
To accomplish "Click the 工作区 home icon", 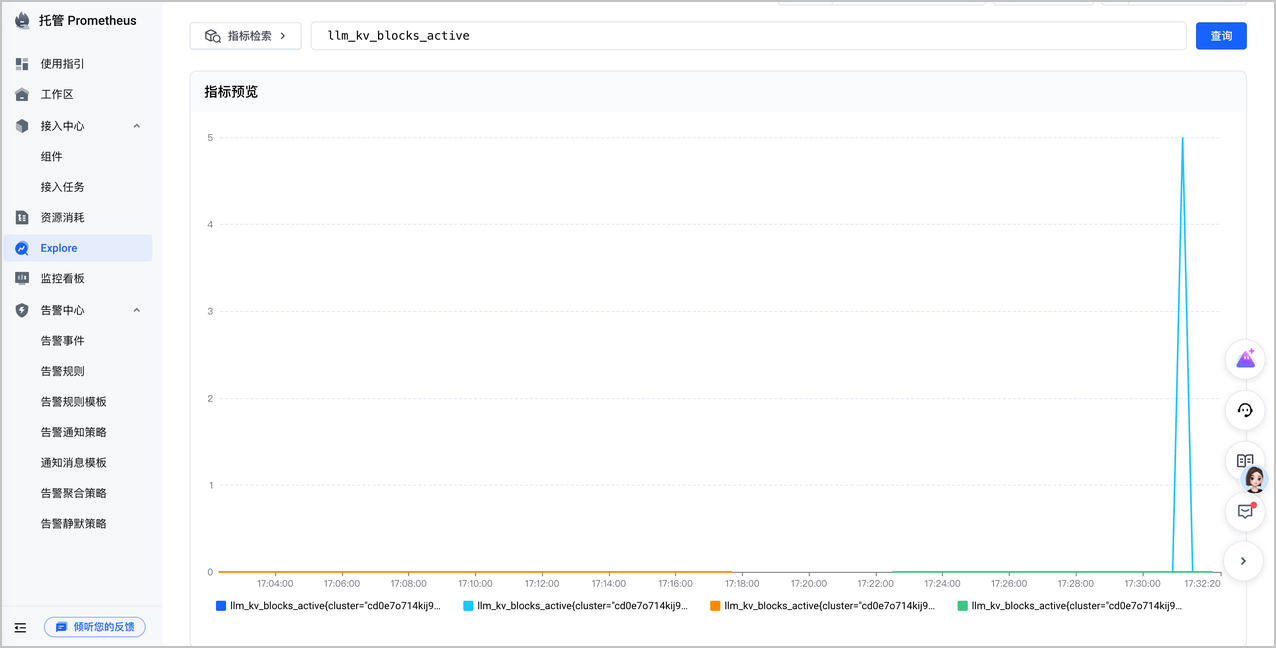I will [22, 94].
